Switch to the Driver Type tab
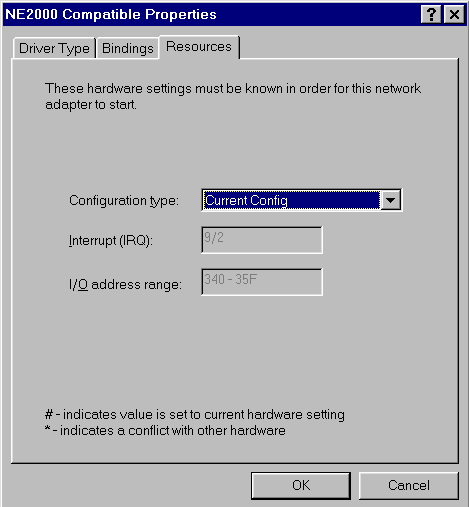Viewport: 469px width, 507px height. (x=54, y=48)
